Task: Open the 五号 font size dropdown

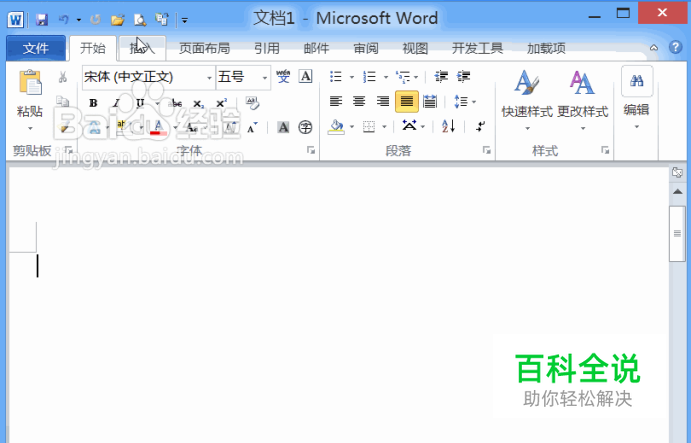Action: pyautogui.click(x=265, y=78)
